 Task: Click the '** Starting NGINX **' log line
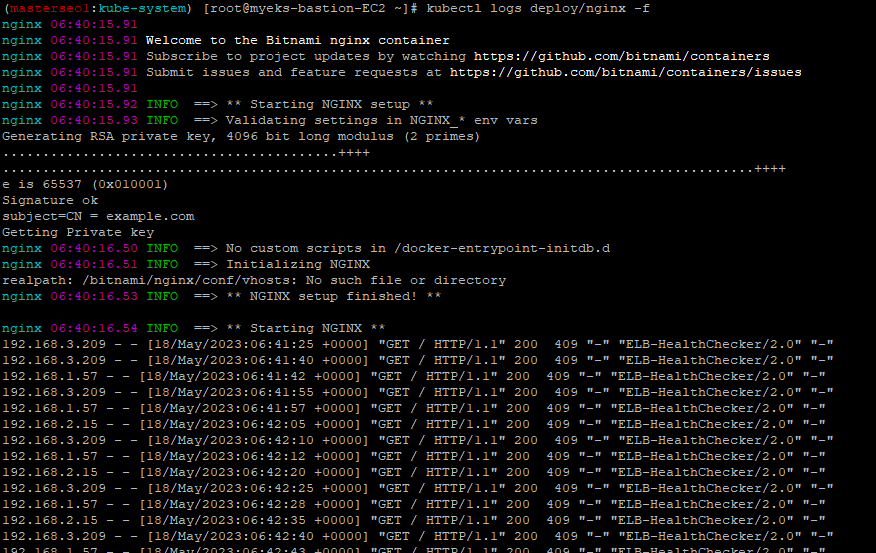click(x=193, y=328)
